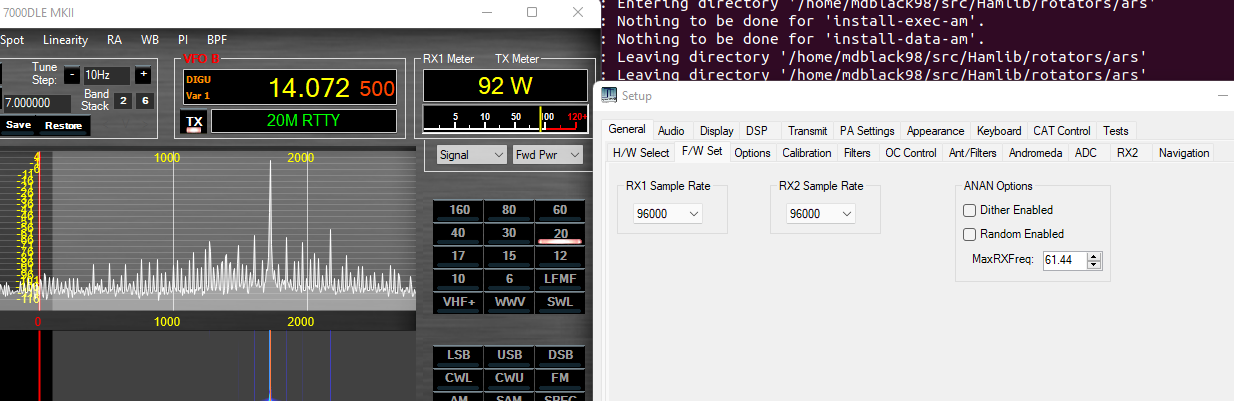This screenshot has width=1234, height=401.
Task: Click band stack button 2
Action: pos(122,100)
